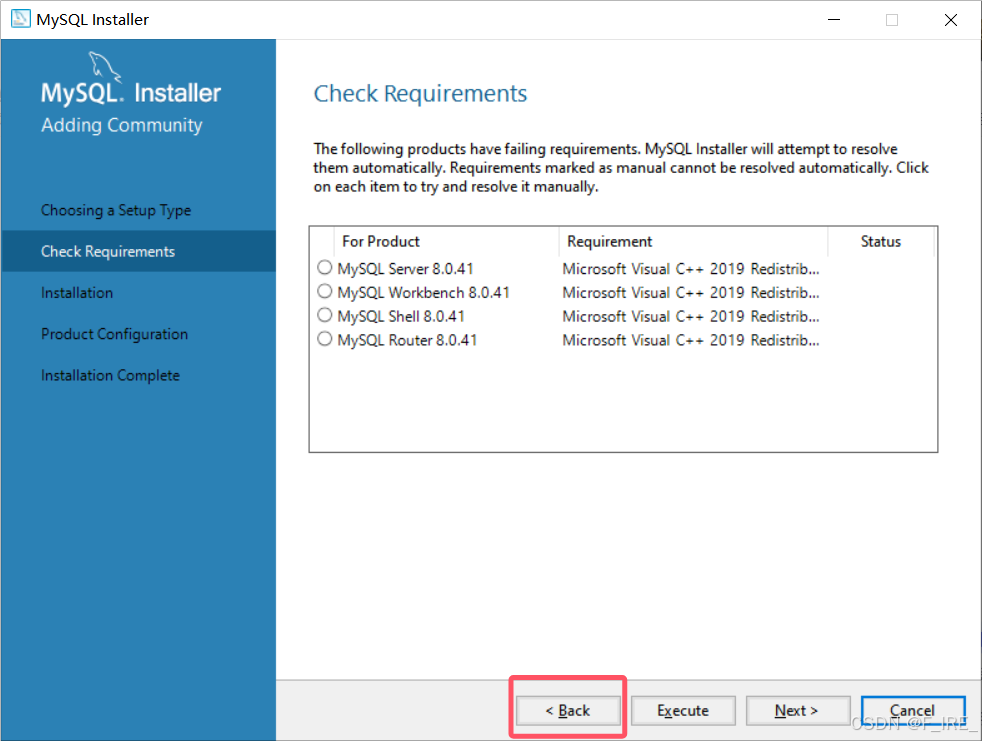Click the MySQL Shell 8.0.41 product name
Screen dimensions: 982x741
[401, 316]
